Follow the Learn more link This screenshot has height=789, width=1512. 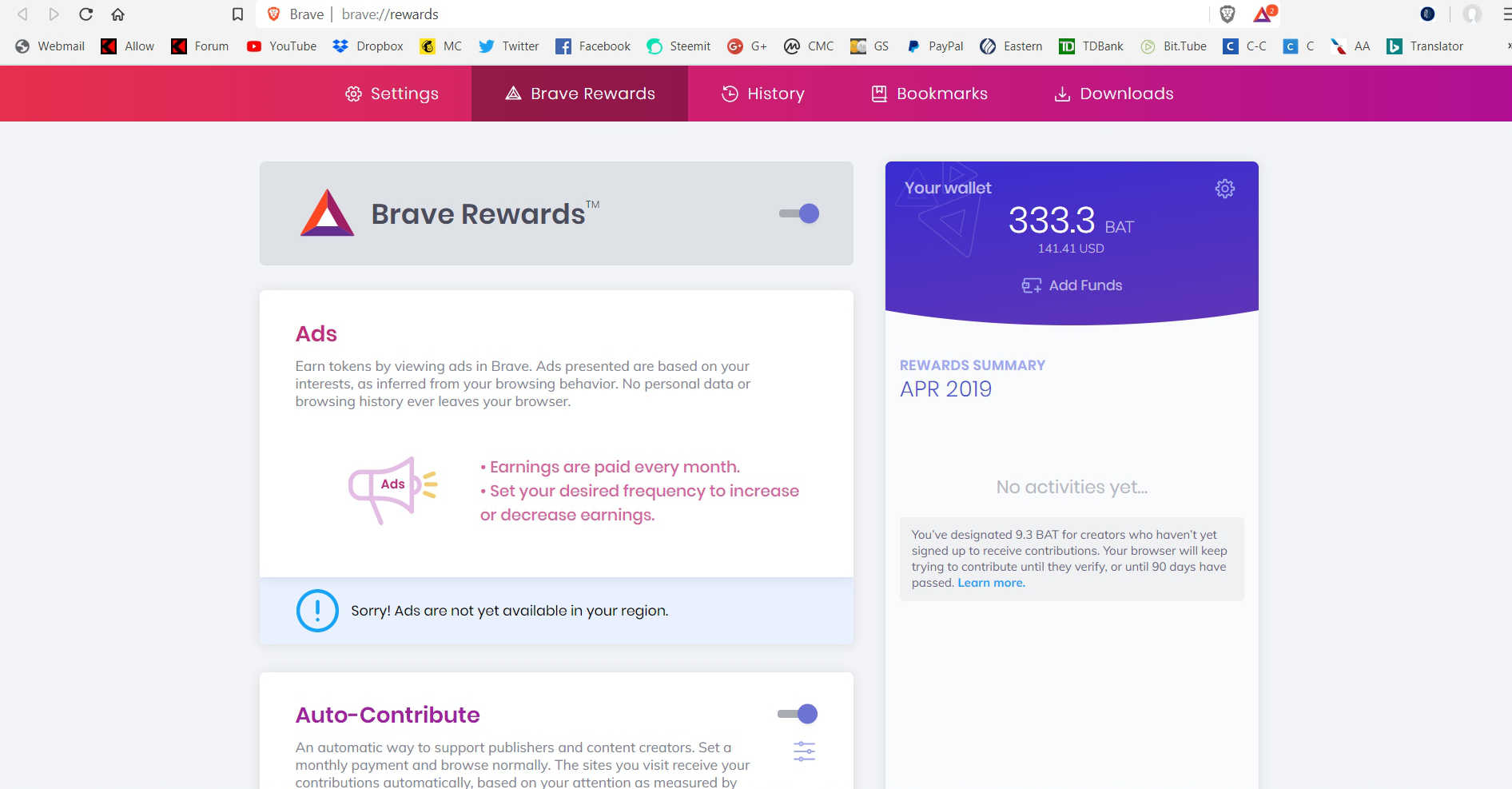(991, 583)
